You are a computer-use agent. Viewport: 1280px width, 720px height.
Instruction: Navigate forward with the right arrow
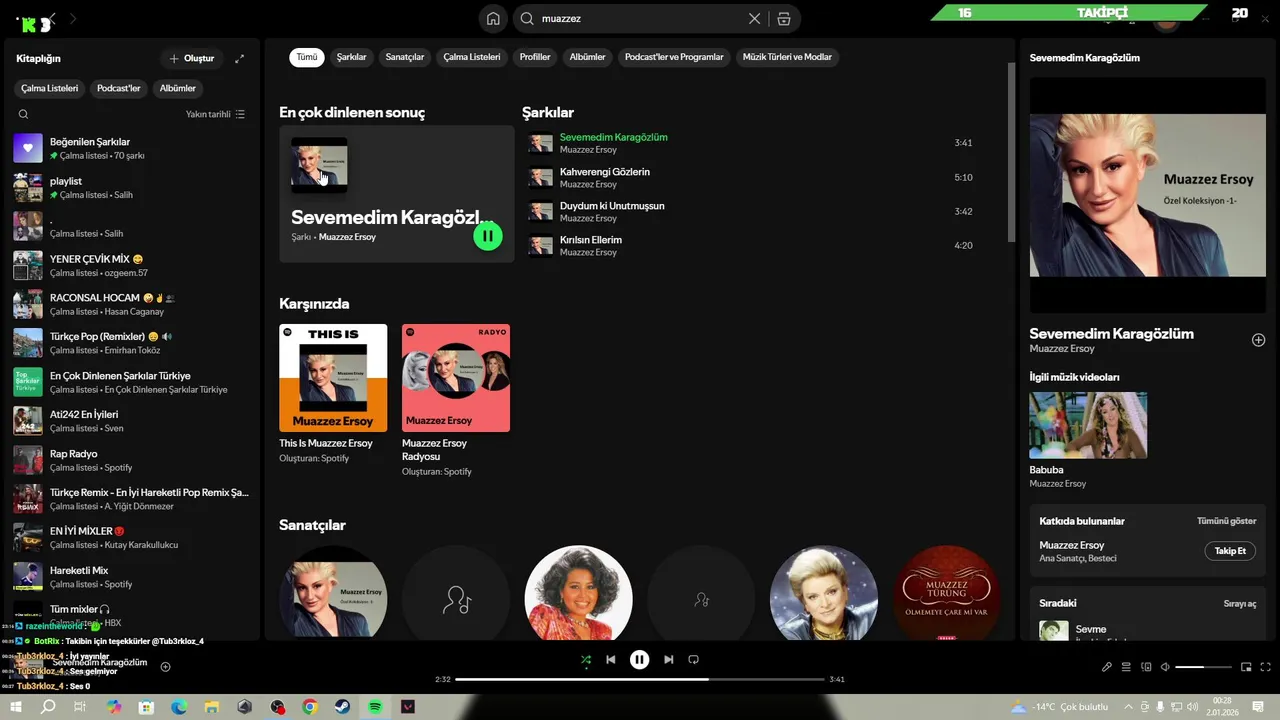(x=73, y=18)
